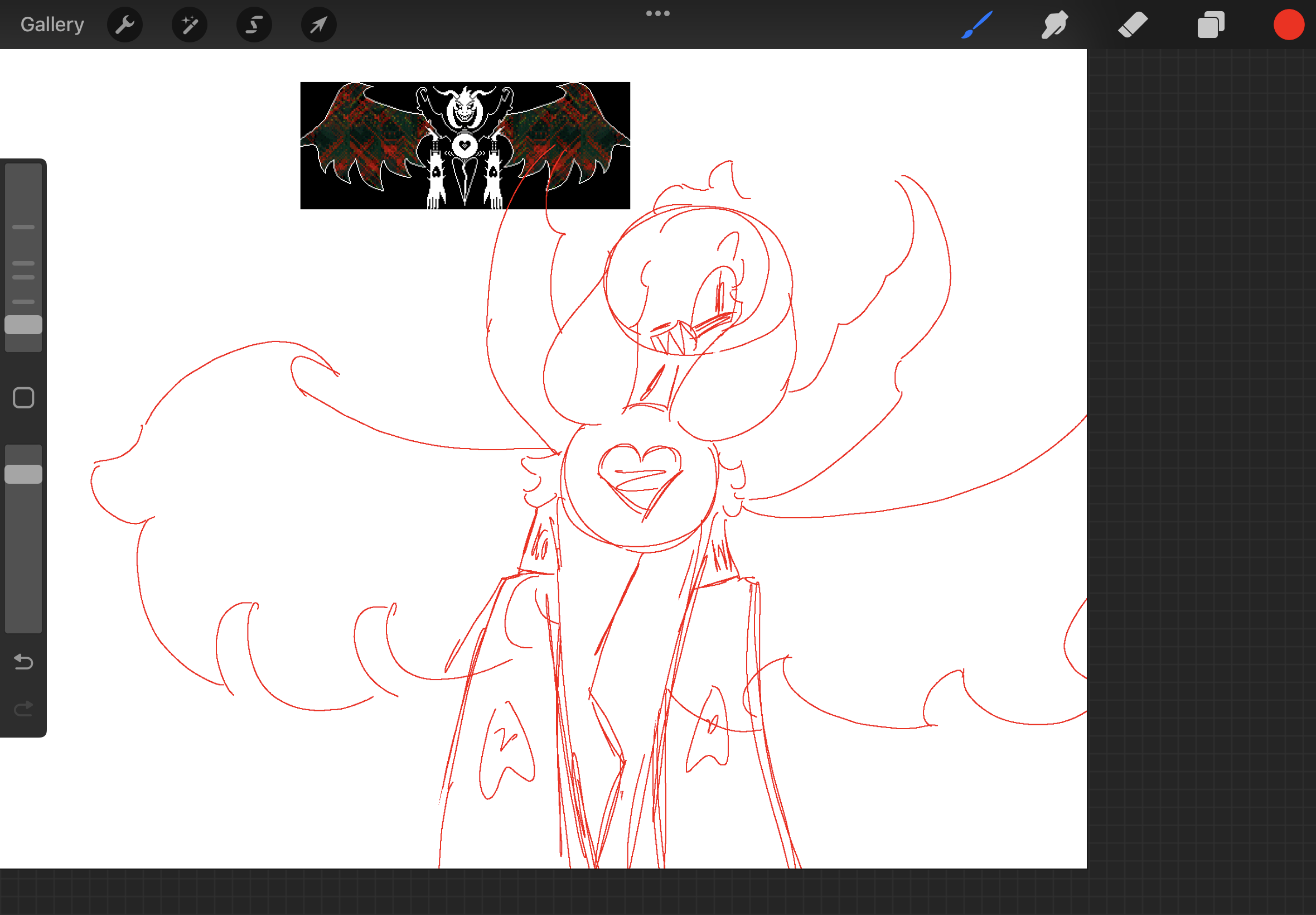Activate the Transform arrow tool
Image resolution: width=1316 pixels, height=915 pixels.
(x=318, y=25)
